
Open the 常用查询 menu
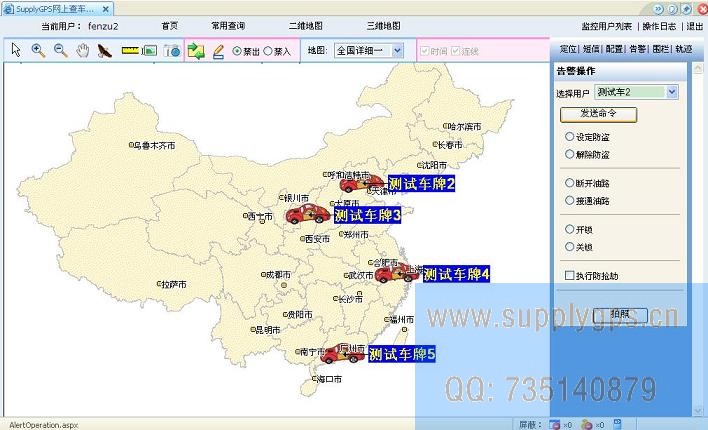click(228, 26)
